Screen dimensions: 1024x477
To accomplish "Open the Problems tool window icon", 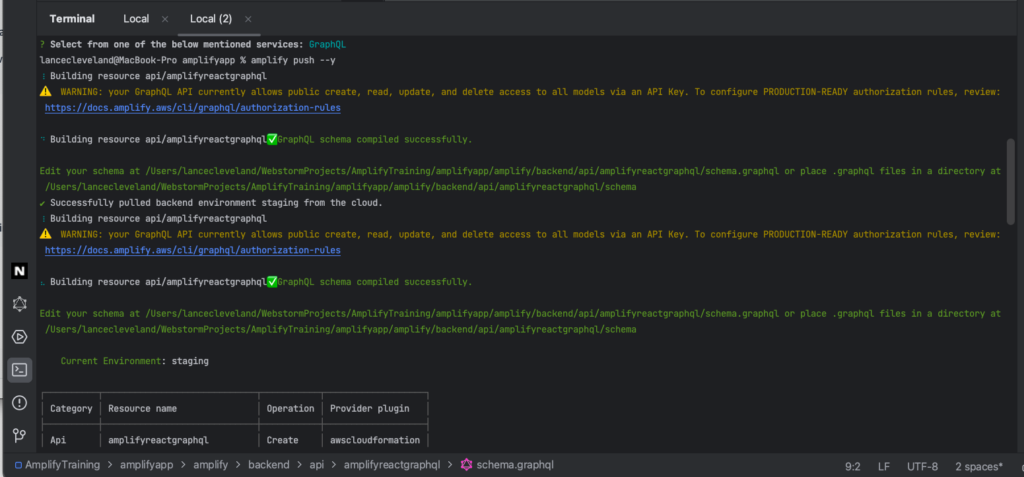I will point(19,403).
